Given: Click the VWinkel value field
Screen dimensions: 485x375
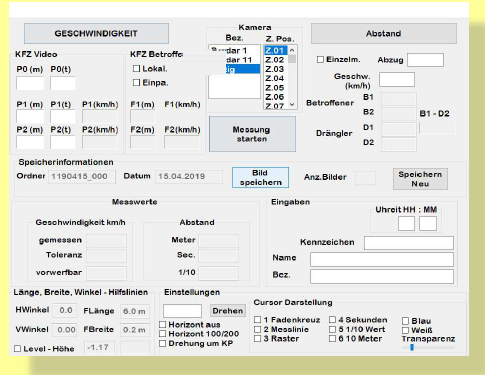Looking at the screenshot, I should 65,330.
